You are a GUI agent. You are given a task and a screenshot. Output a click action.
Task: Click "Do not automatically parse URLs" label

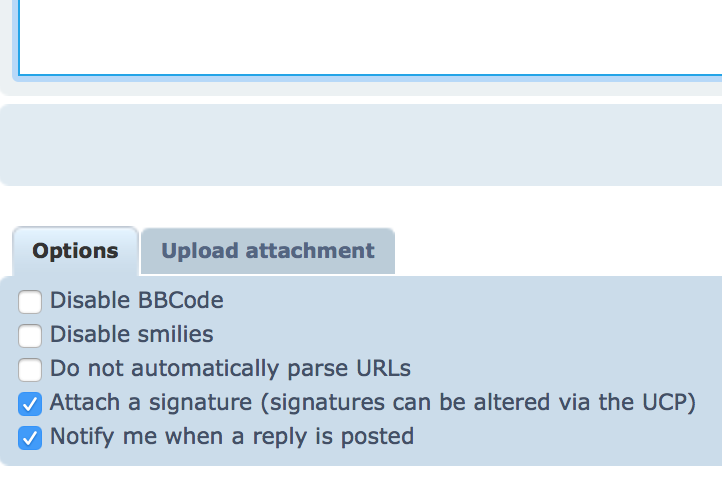pos(230,368)
